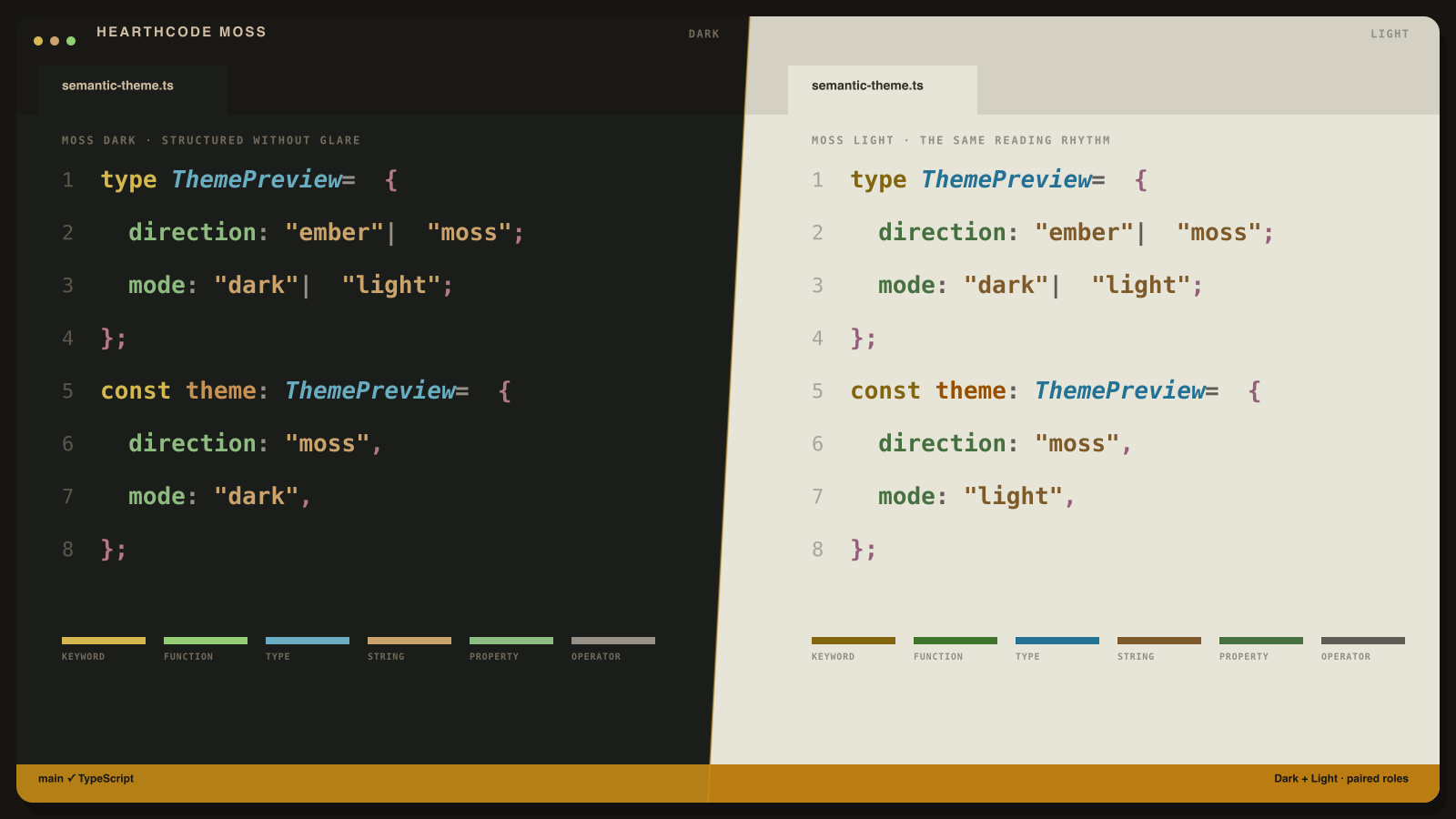1456x819 pixels.
Task: Click the Dark + Light · paired roles status text
Action: [x=1341, y=779]
